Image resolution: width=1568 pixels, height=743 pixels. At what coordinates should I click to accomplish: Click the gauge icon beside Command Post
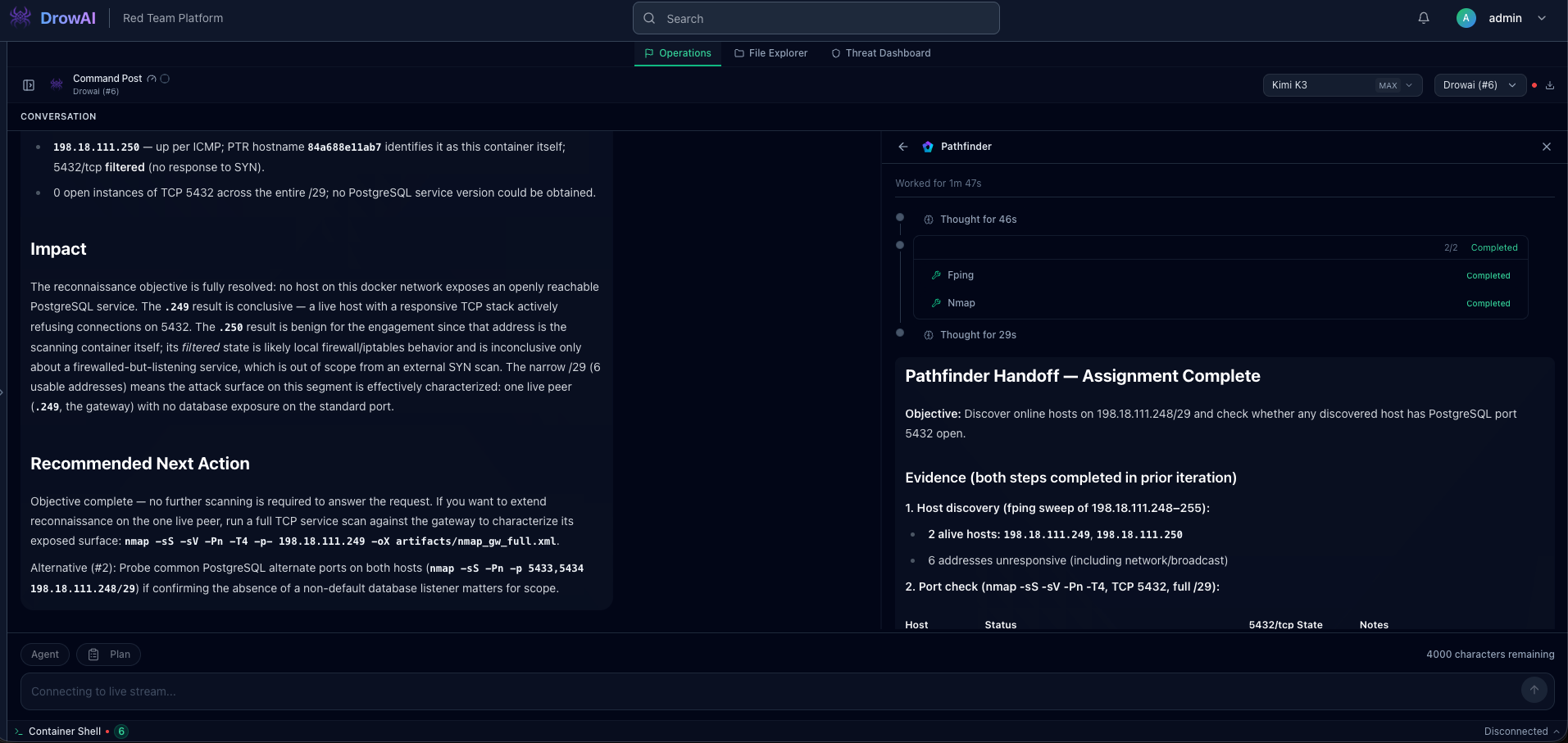coord(152,79)
